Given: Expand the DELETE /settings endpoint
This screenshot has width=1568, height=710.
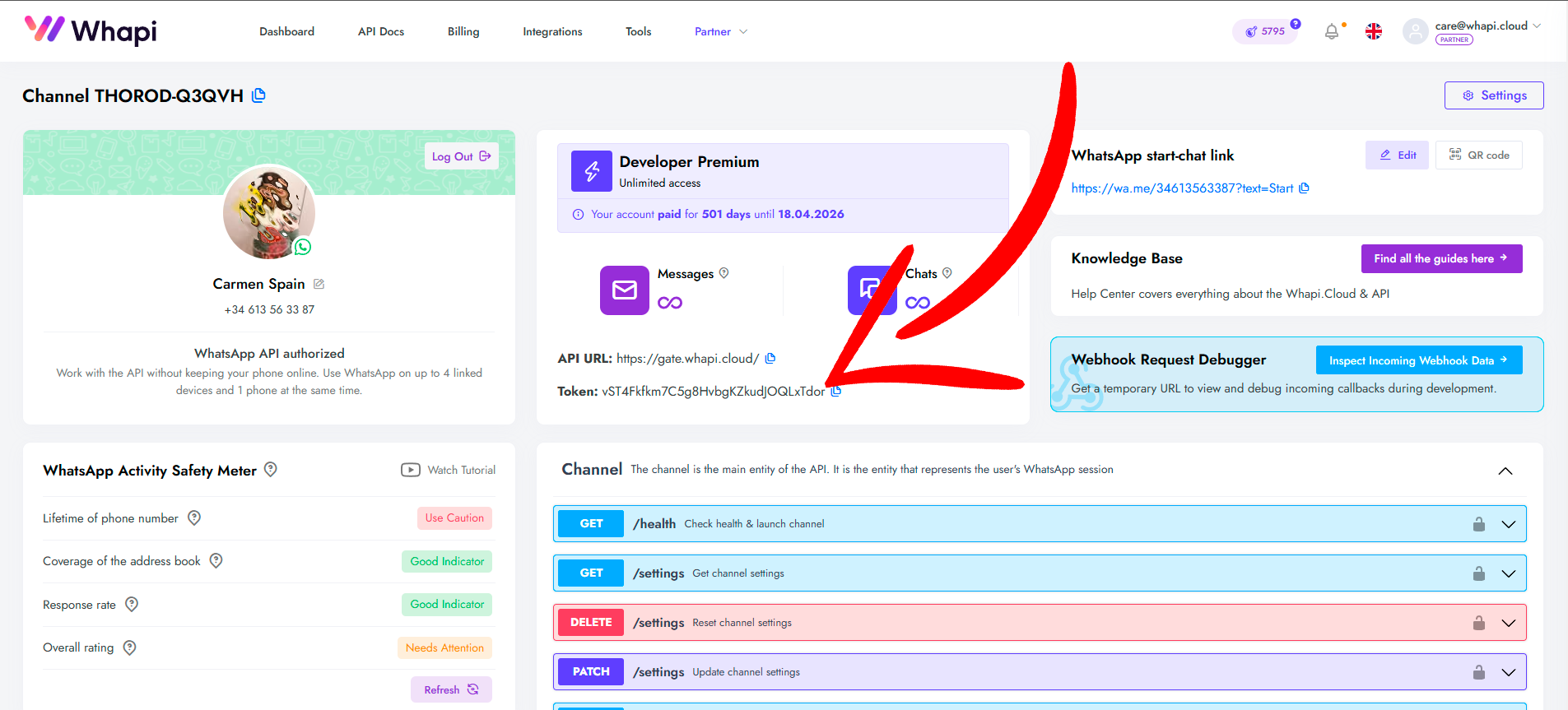Looking at the screenshot, I should [x=1509, y=623].
